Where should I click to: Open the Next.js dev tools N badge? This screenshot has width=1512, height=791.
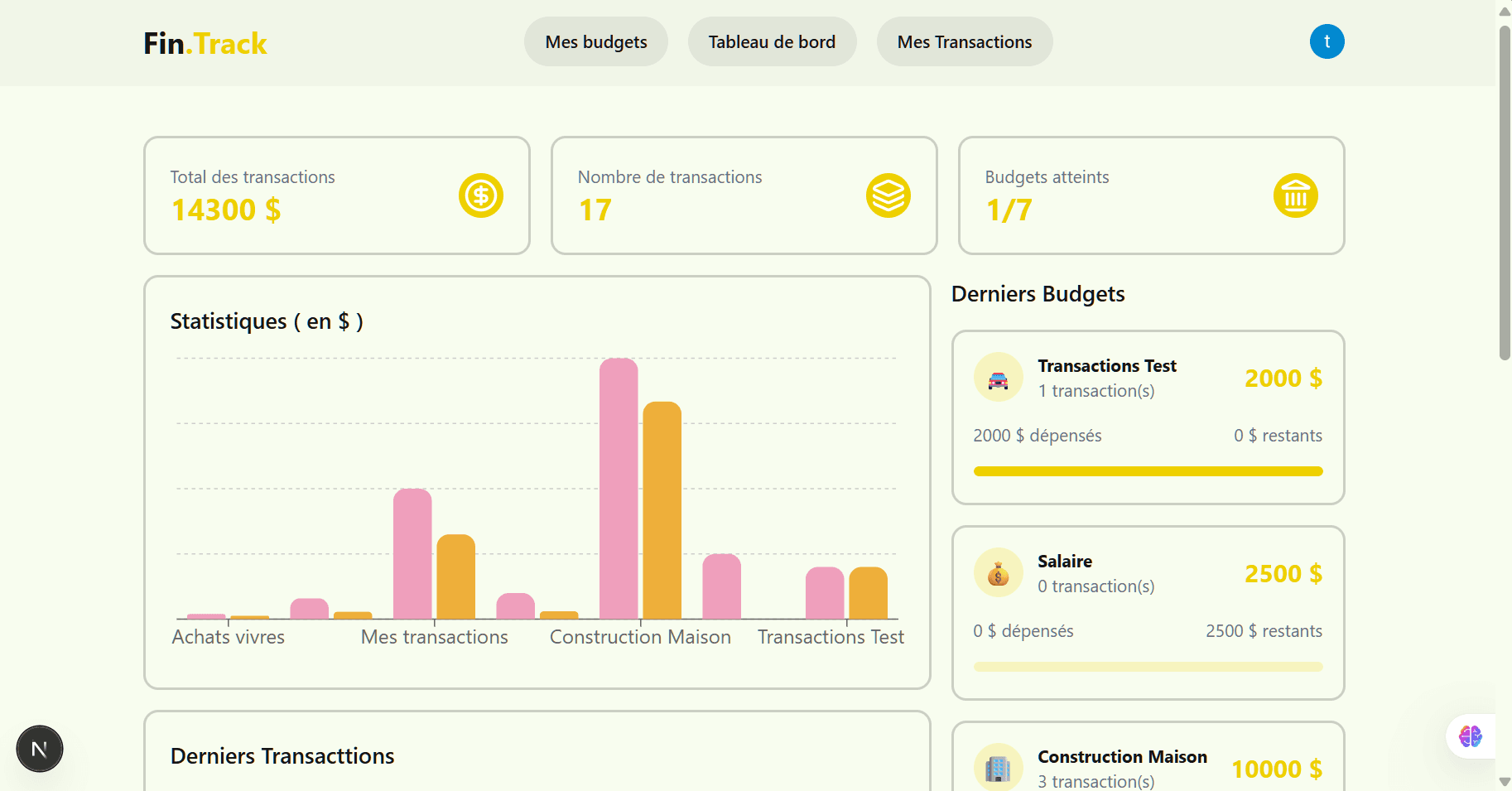pyautogui.click(x=40, y=749)
